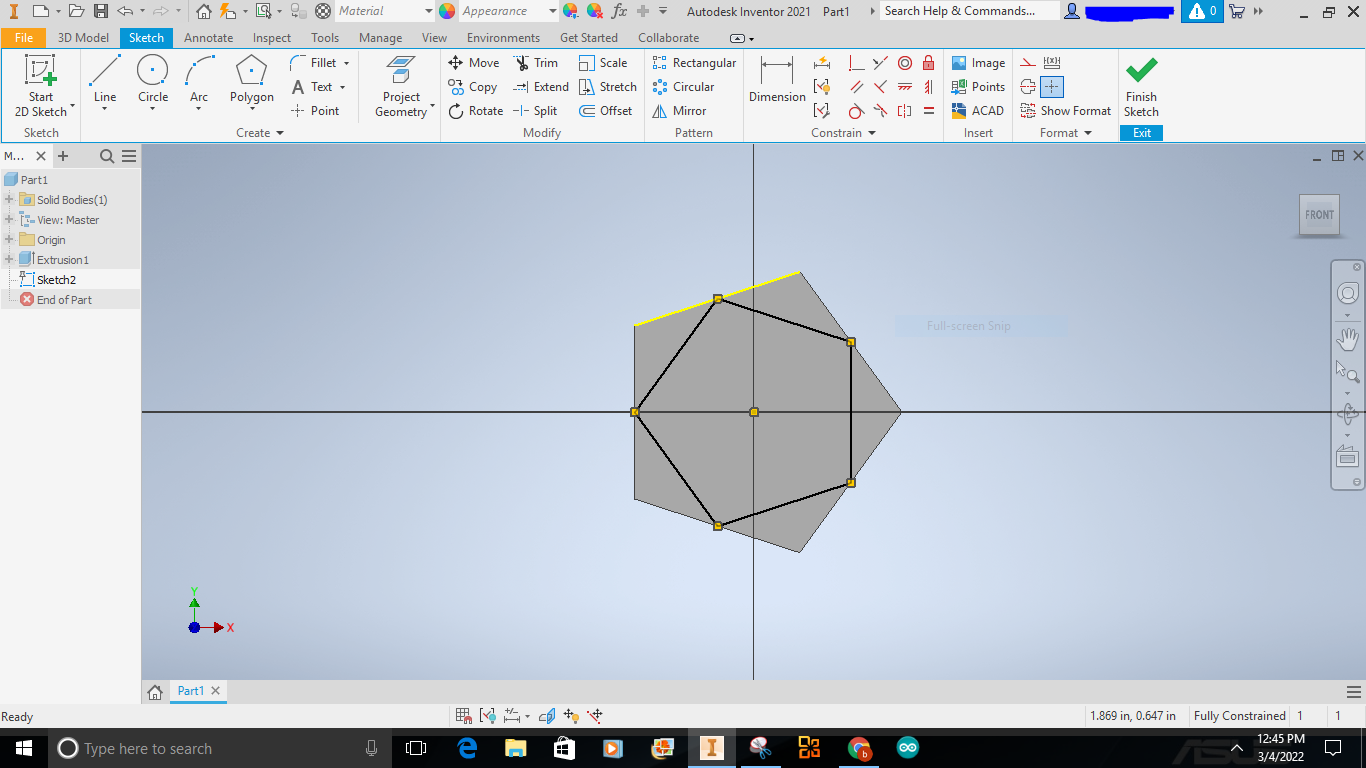
Task: Choose the Offset tool
Action: (606, 111)
